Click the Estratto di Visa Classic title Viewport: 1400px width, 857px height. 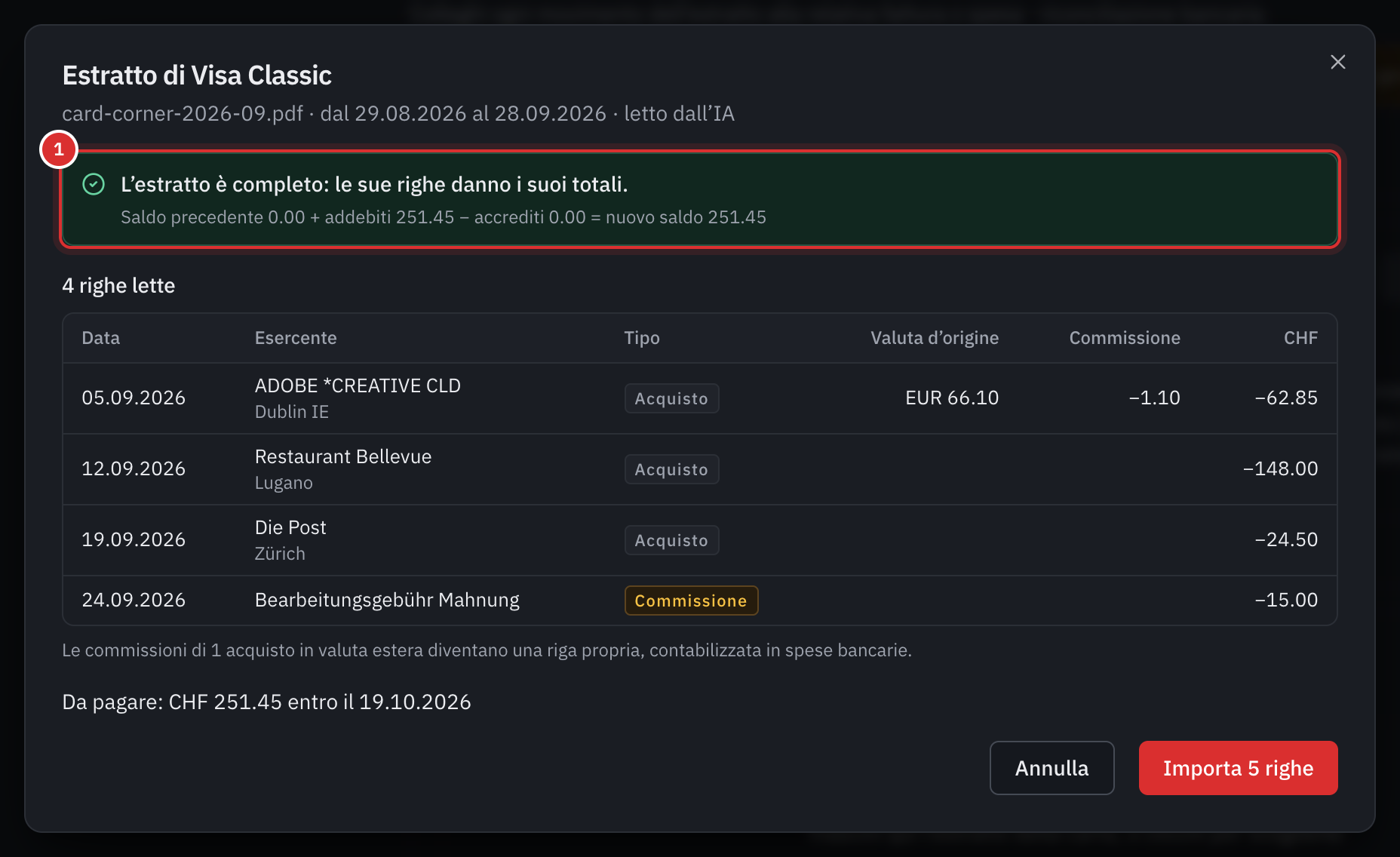197,75
